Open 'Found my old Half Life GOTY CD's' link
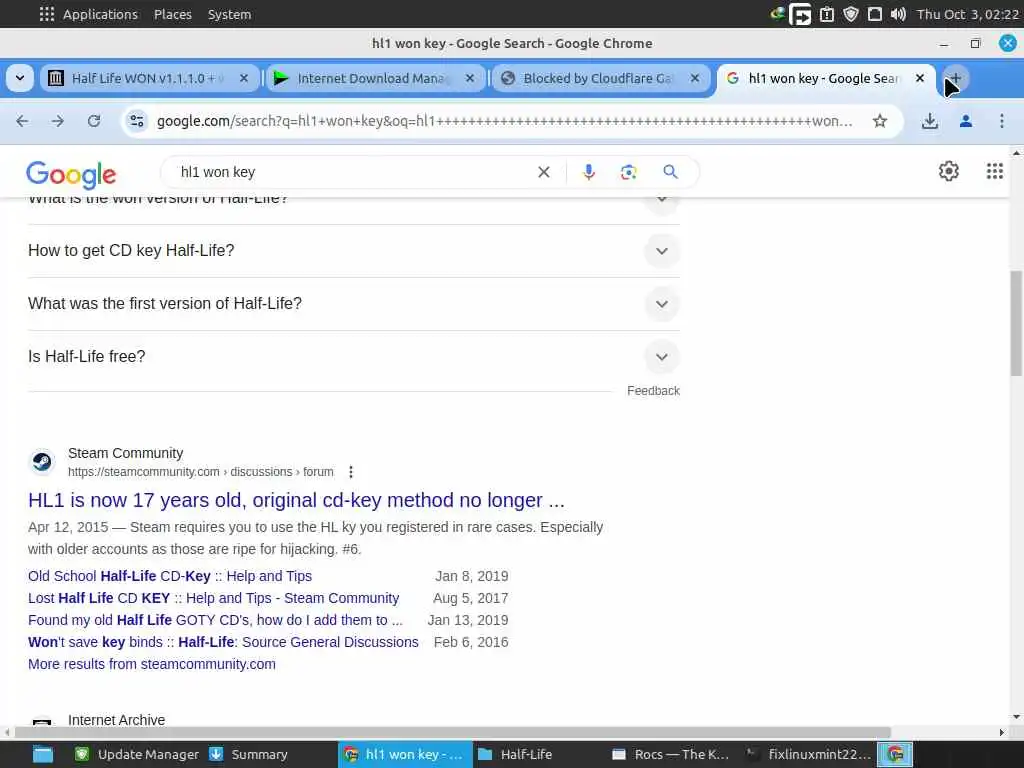 [215, 620]
